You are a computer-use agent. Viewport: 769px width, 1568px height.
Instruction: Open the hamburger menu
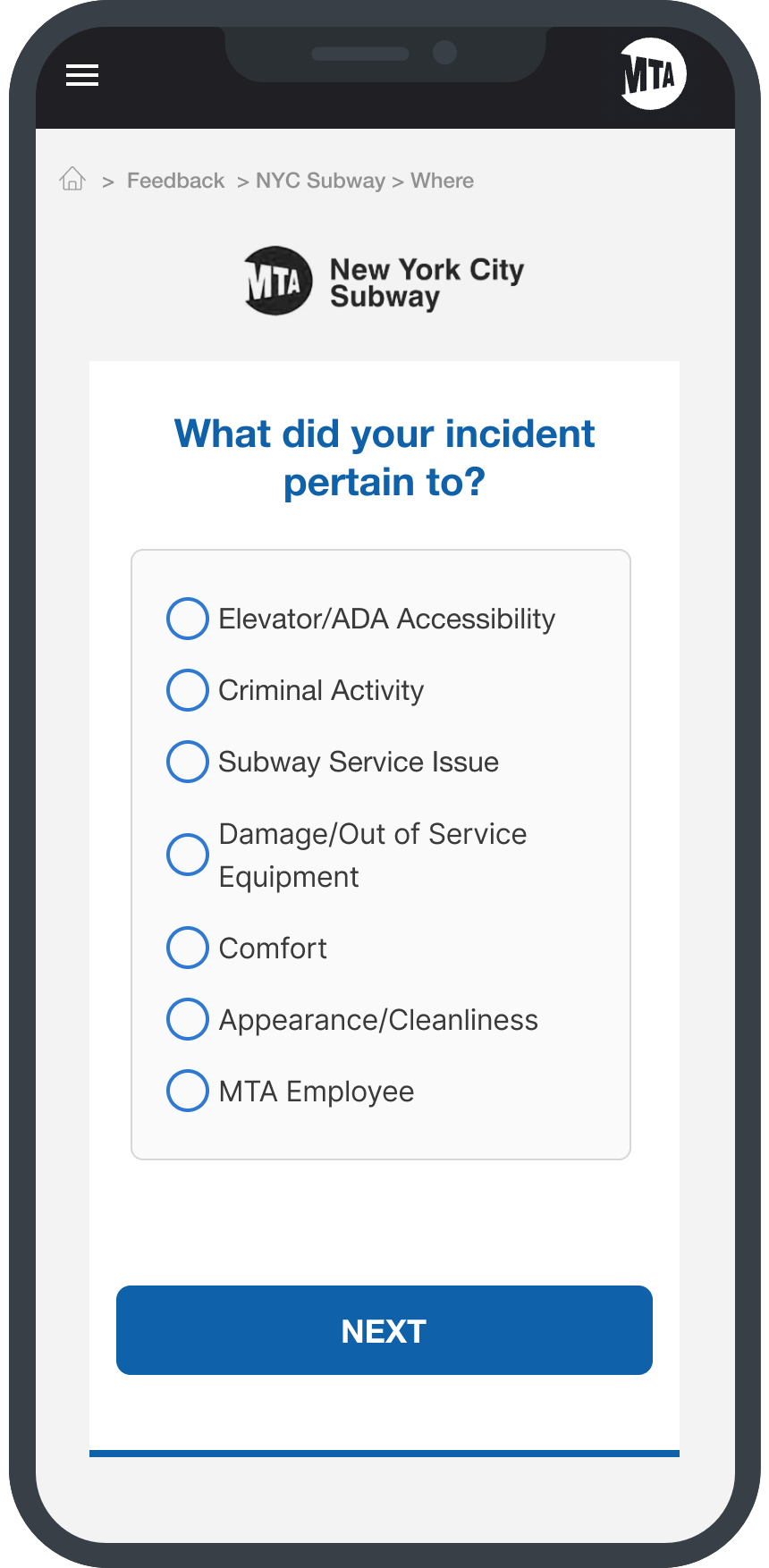82,76
